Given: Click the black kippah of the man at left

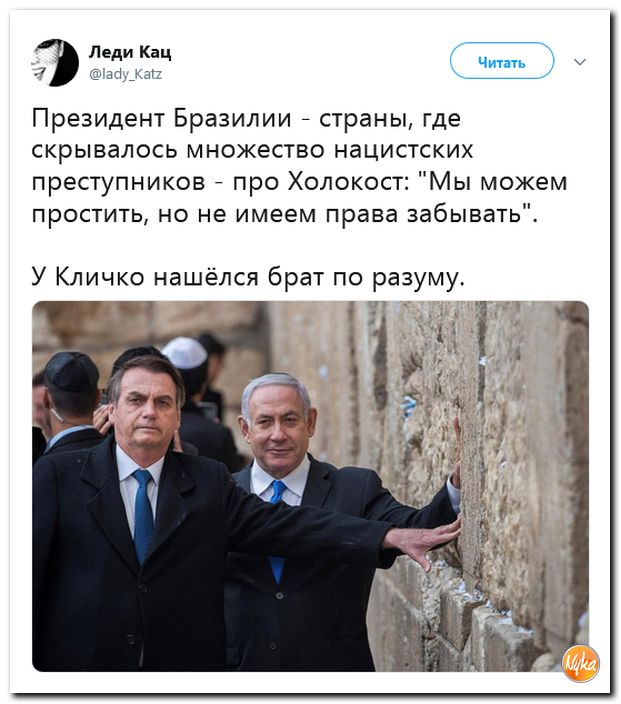Looking at the screenshot, I should click(72, 371).
